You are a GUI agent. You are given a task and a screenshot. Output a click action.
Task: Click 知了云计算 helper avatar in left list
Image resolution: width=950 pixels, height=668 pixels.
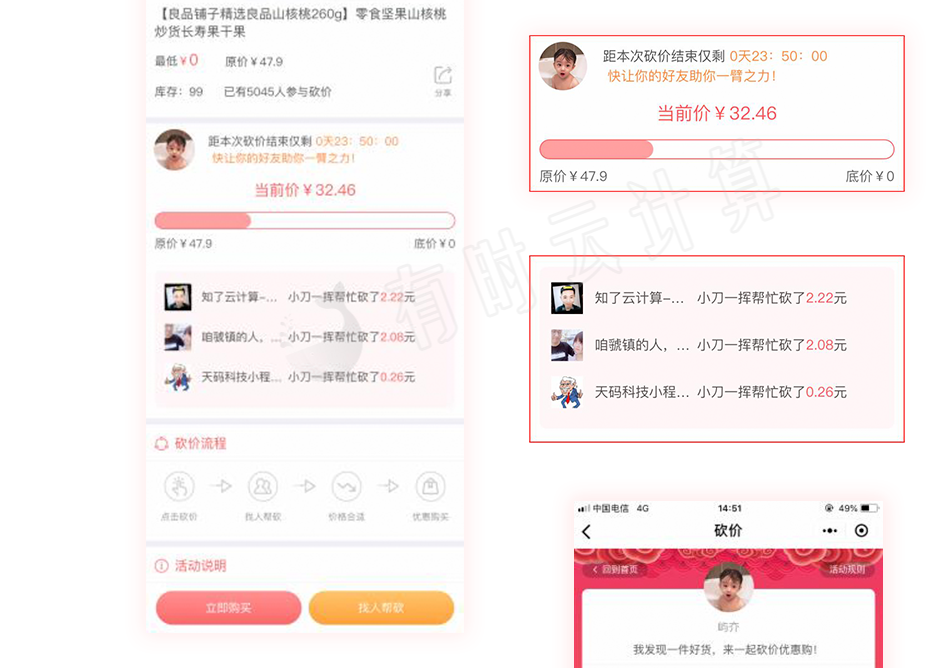[178, 297]
